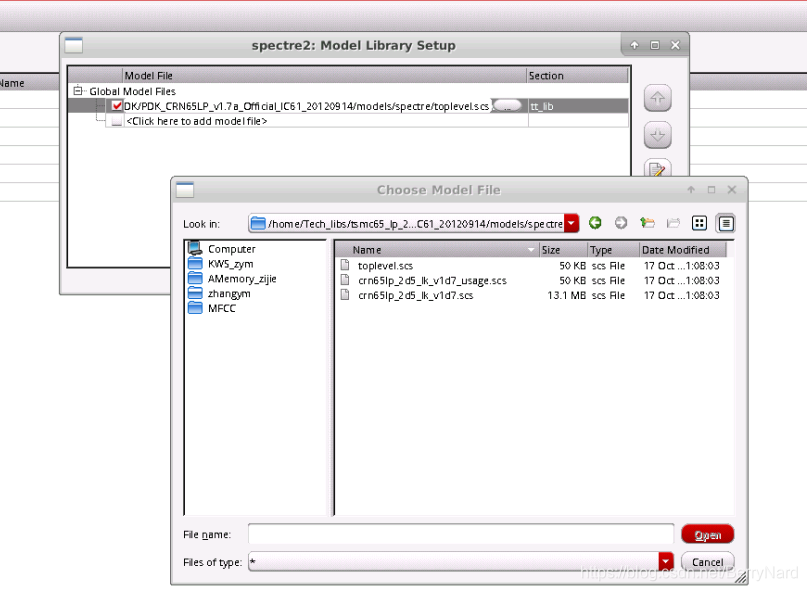Screen dimensions: 807x591
Task: Select crn65lp_2d5_lk_v1d7_usage.scs file
Action: point(432,281)
